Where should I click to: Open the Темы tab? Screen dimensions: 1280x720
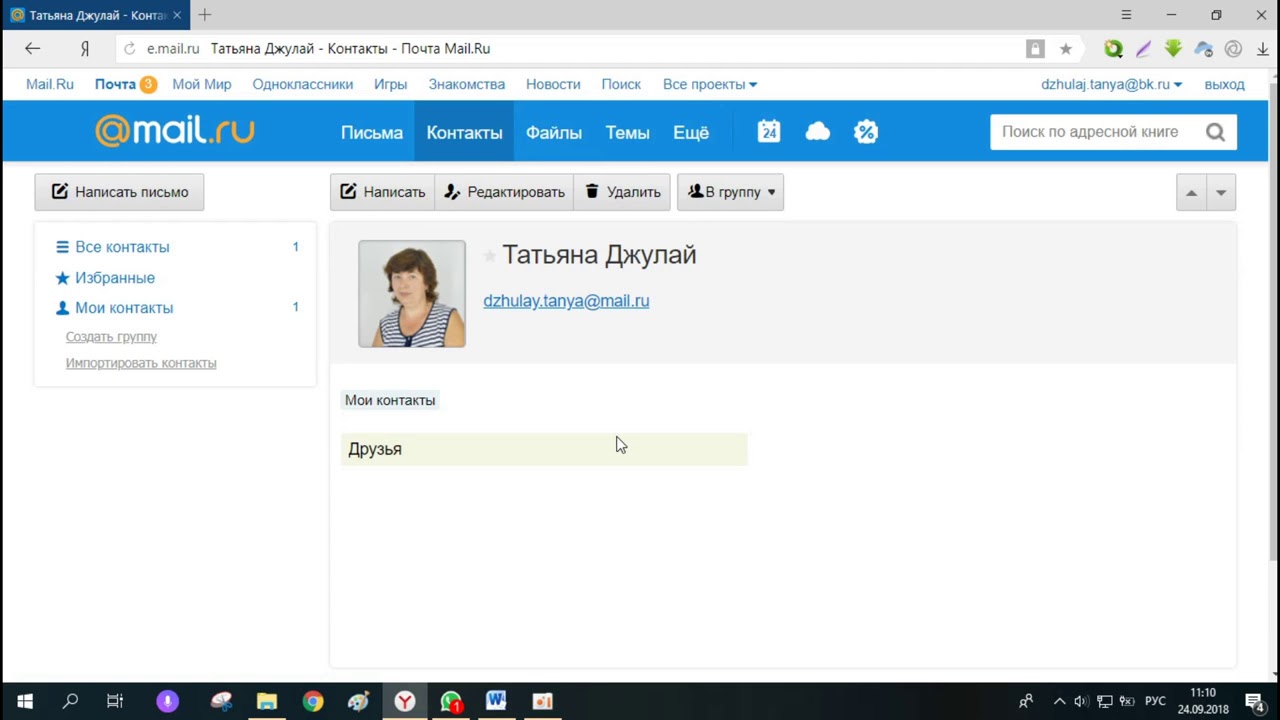coord(627,132)
